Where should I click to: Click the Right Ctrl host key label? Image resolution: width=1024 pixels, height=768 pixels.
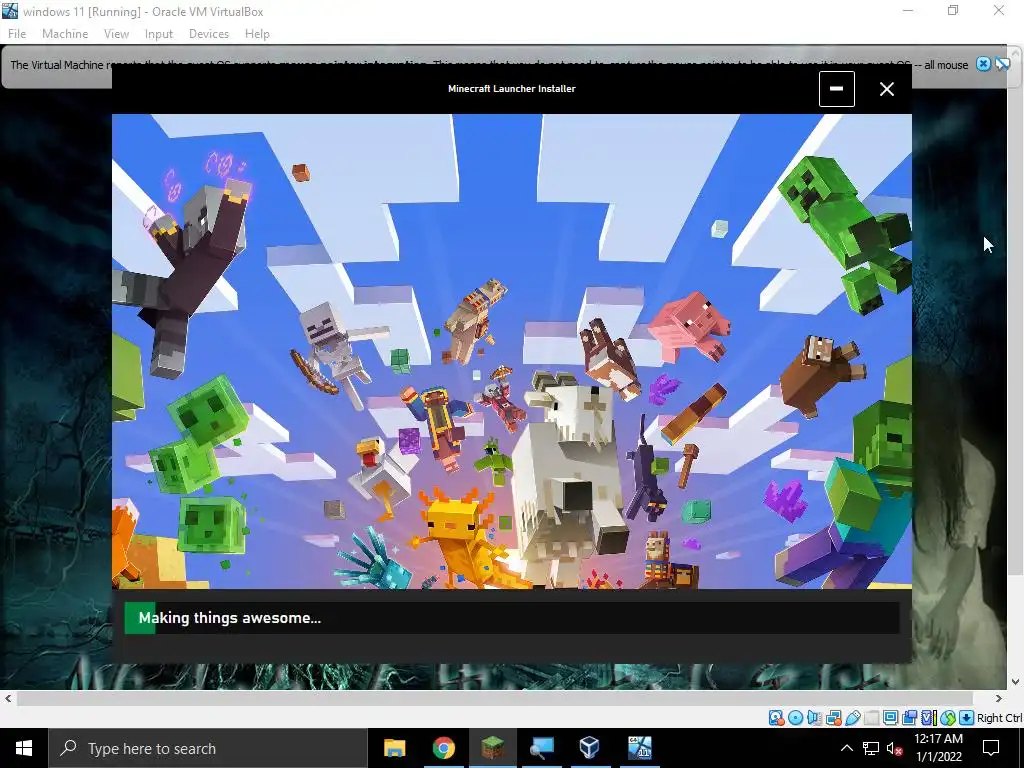point(999,718)
